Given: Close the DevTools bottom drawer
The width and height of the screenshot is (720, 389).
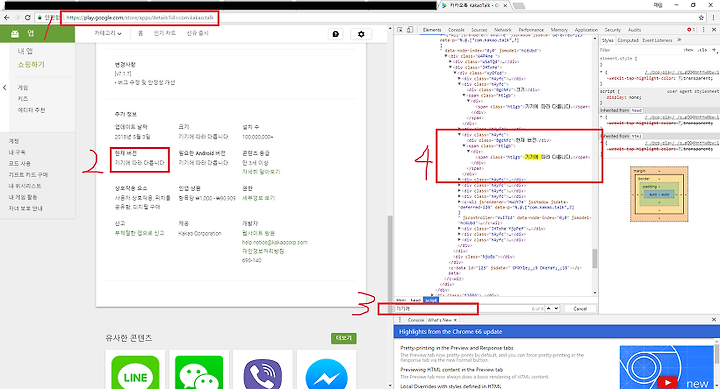Looking at the screenshot, I should (714, 319).
